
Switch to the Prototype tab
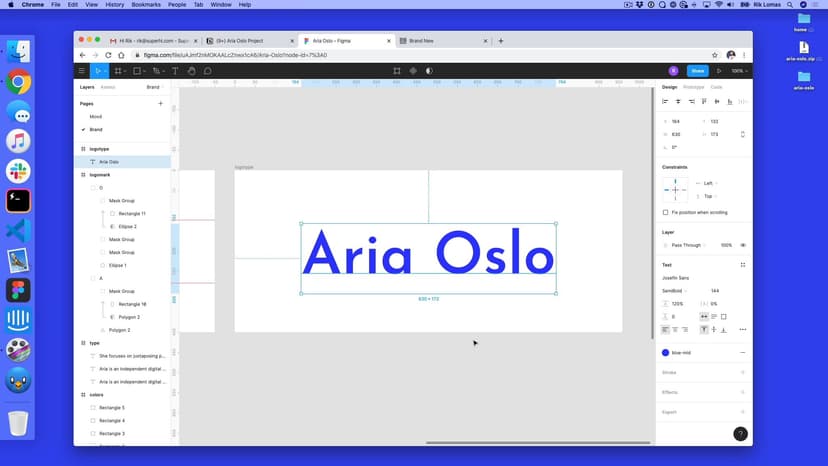point(692,87)
